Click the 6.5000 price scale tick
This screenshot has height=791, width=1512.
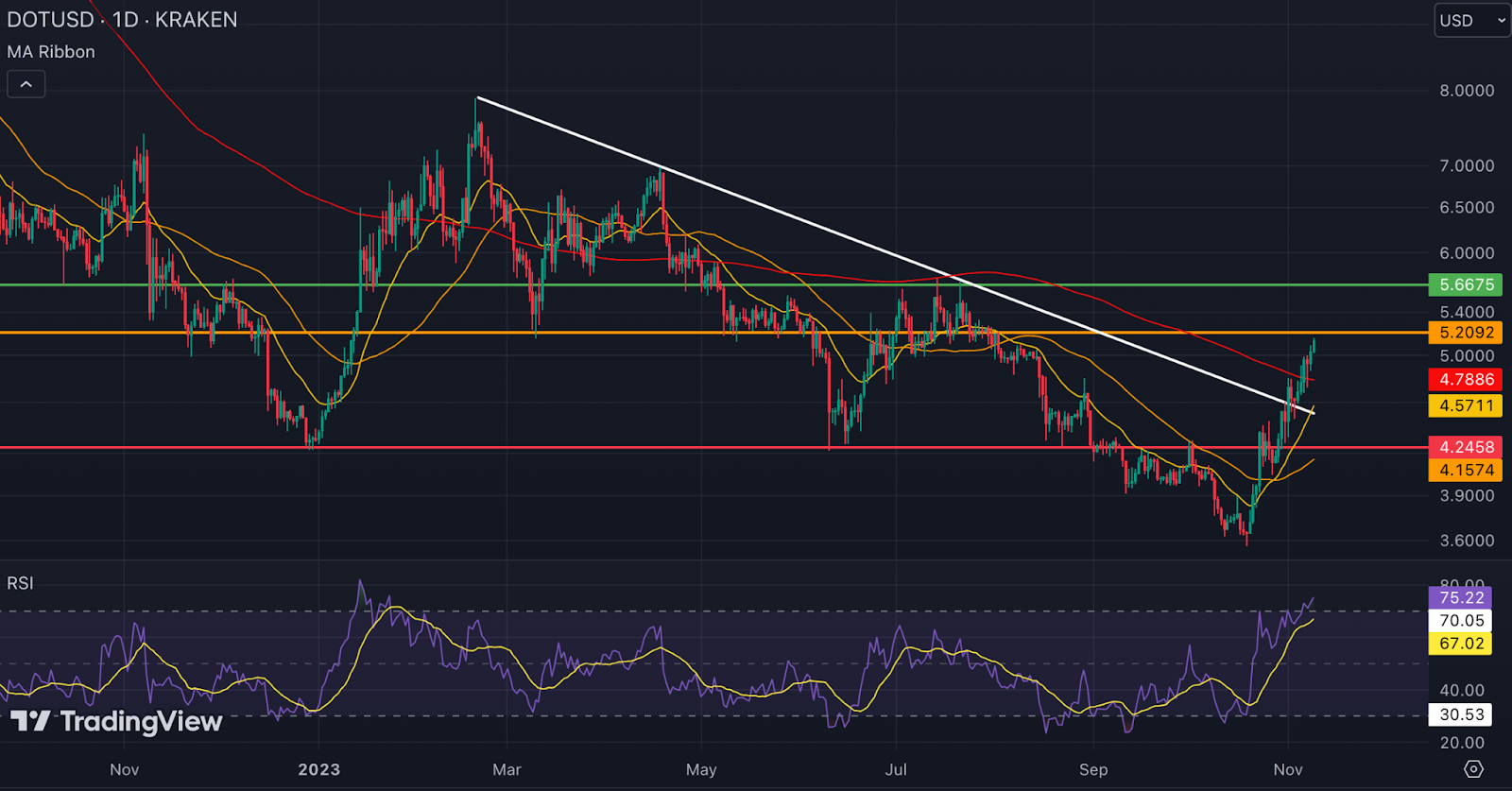1467,207
